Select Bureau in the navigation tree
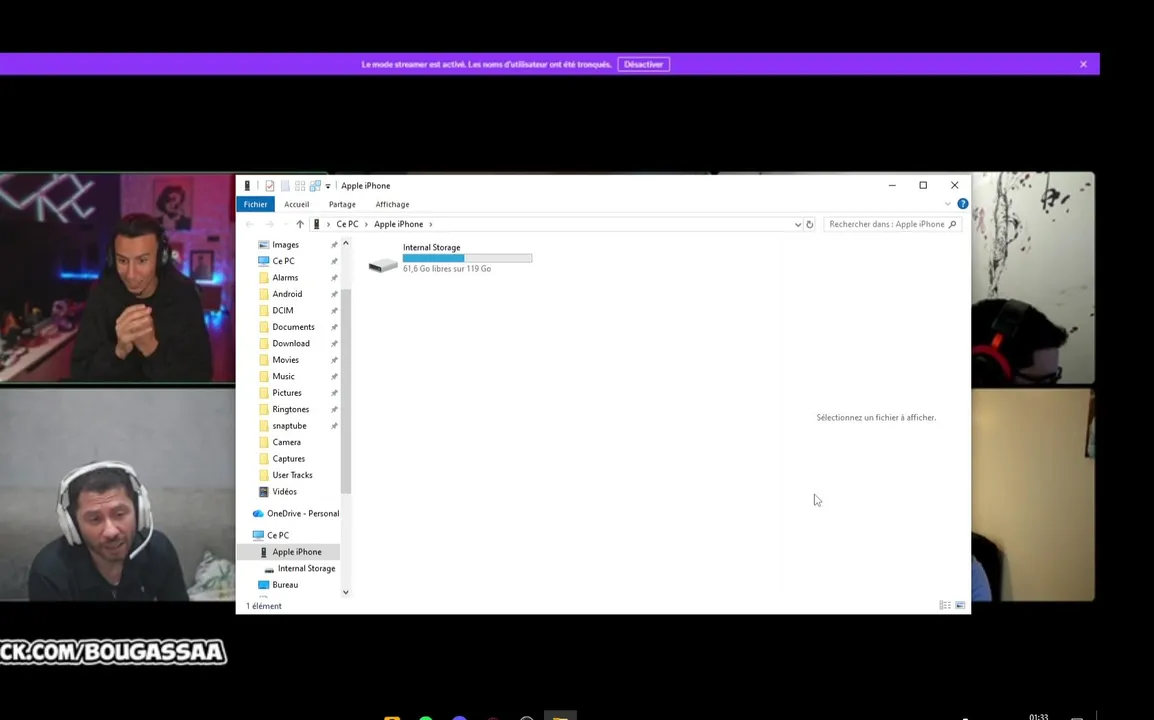The width and height of the screenshot is (1154, 720). tap(285, 585)
